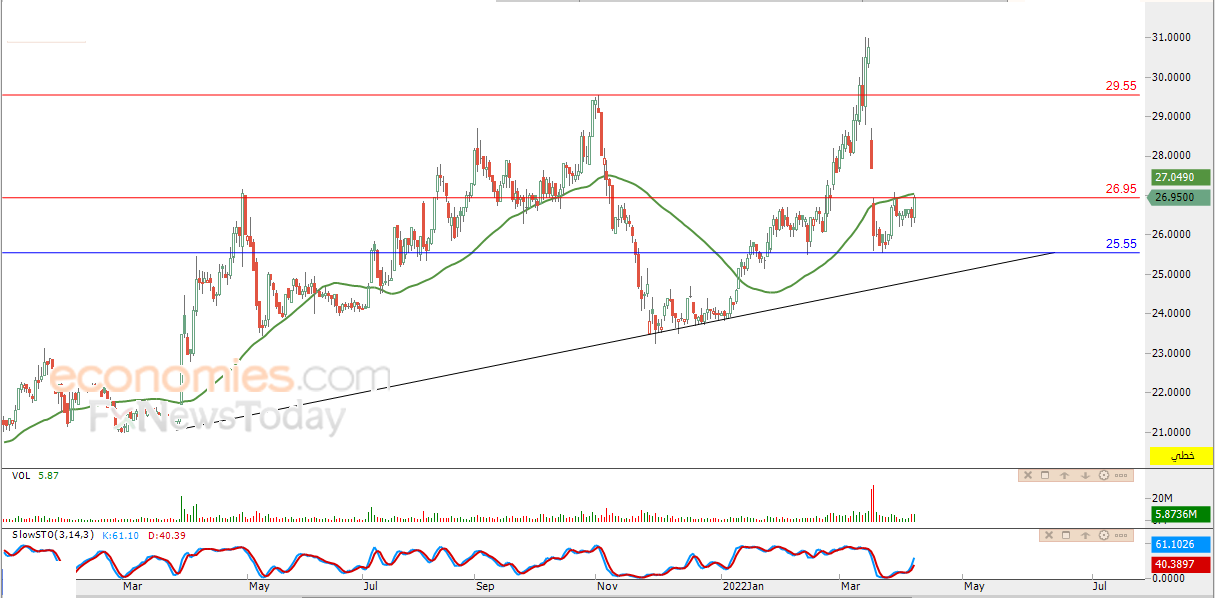Close the VOL indicator panel
Image resolution: width=1215 pixels, height=598 pixels.
coord(1028,475)
